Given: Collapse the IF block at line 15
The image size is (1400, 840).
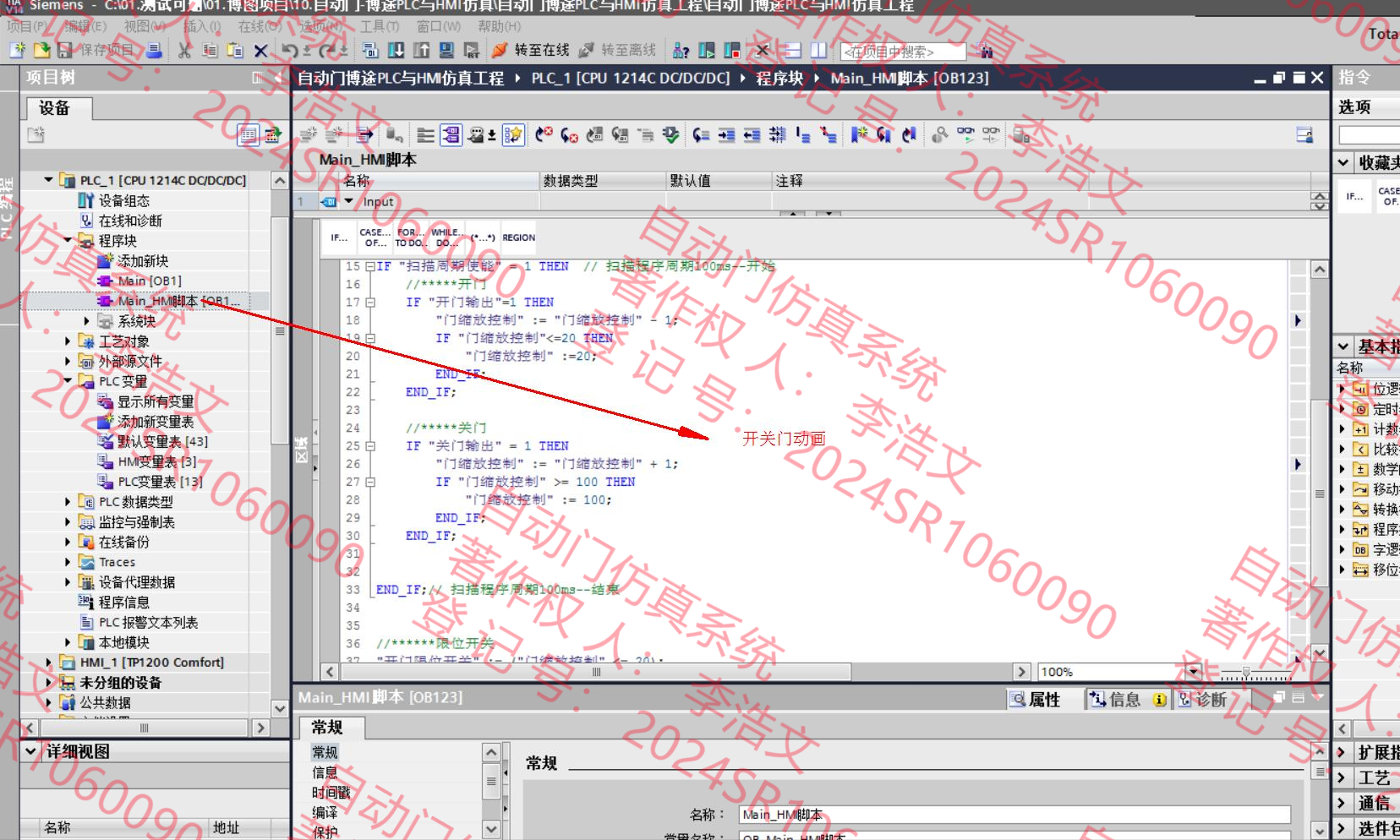Looking at the screenshot, I should 370,266.
